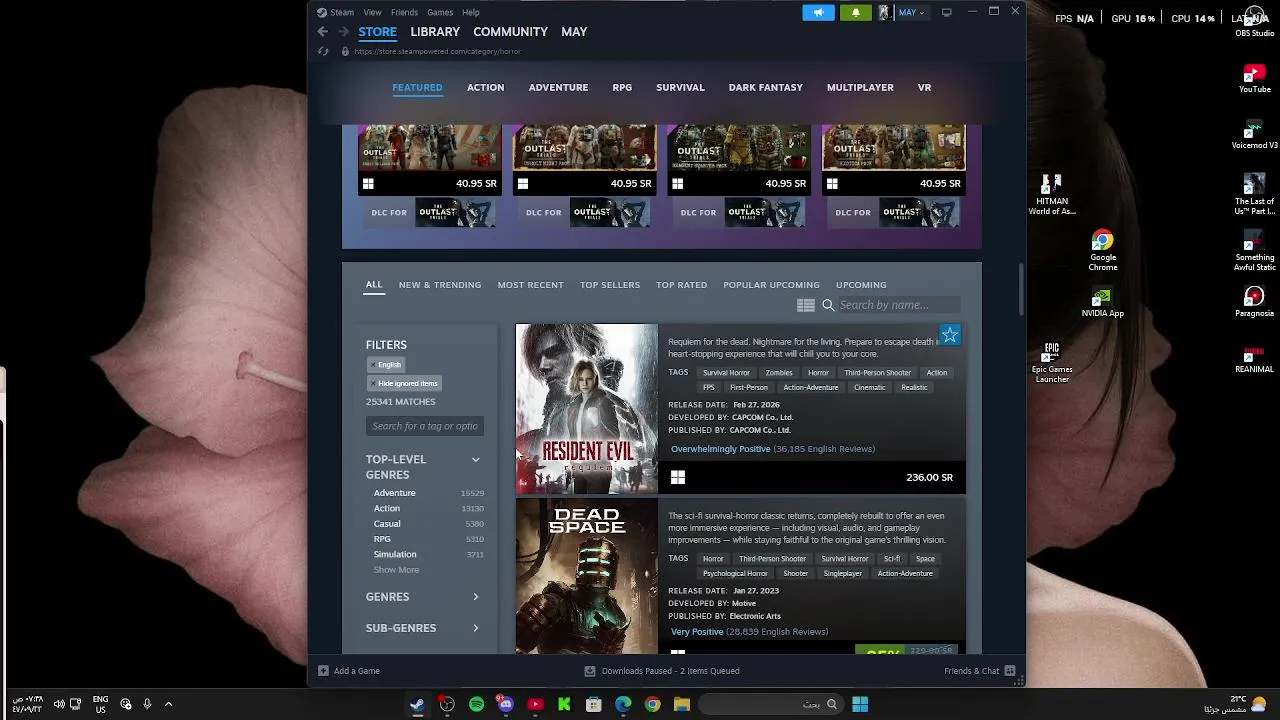Click the Search by name field
This screenshot has height=720, width=1280.
897,305
